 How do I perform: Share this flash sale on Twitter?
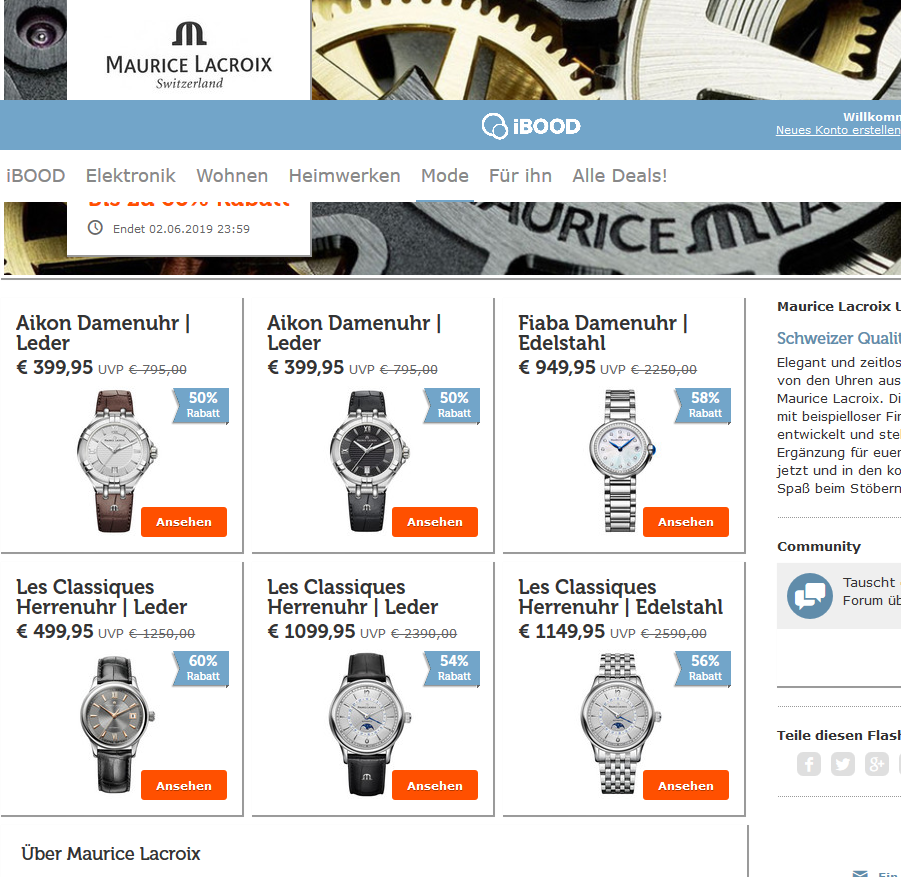842,764
